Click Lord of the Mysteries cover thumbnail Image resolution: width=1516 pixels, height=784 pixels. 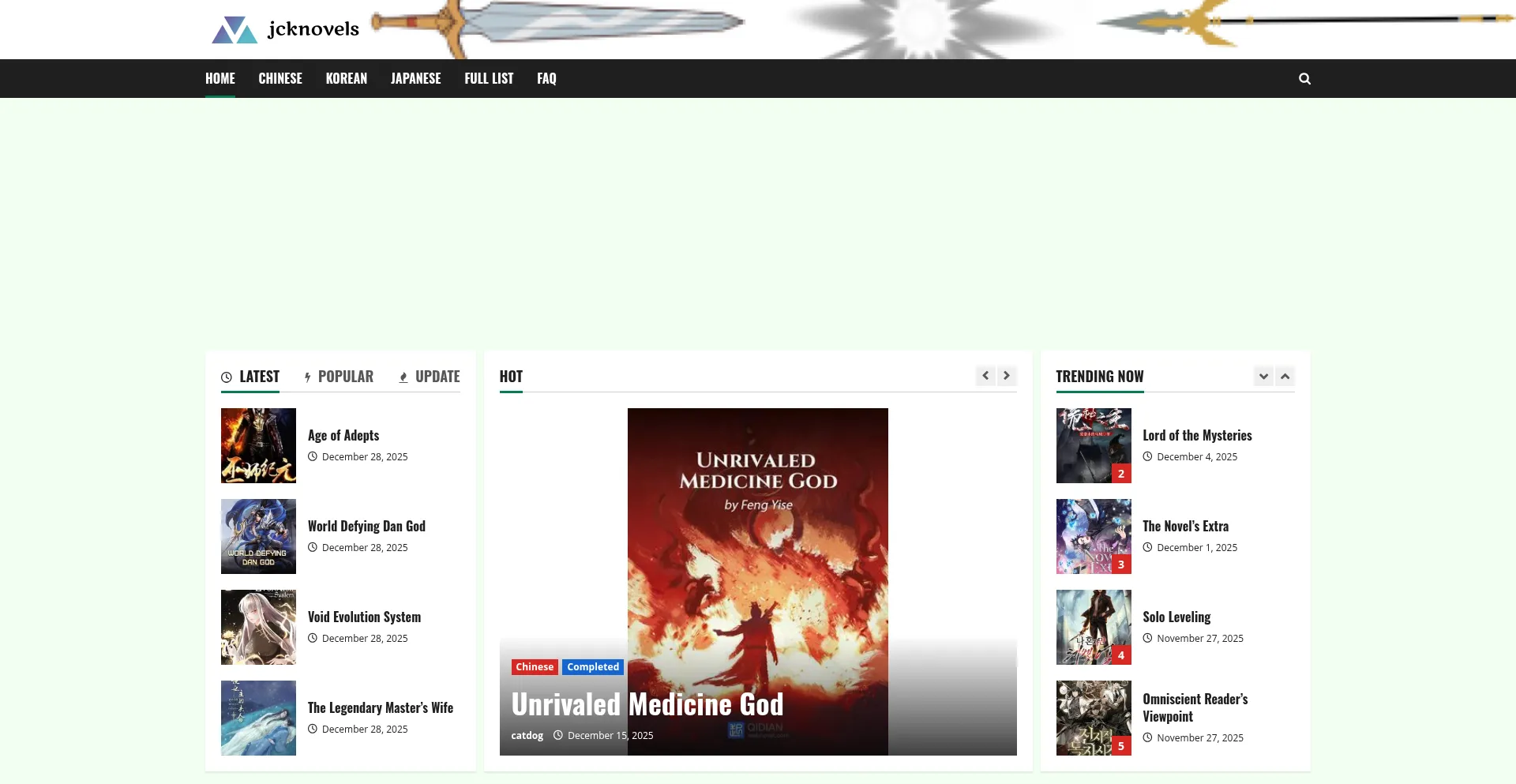click(1094, 445)
